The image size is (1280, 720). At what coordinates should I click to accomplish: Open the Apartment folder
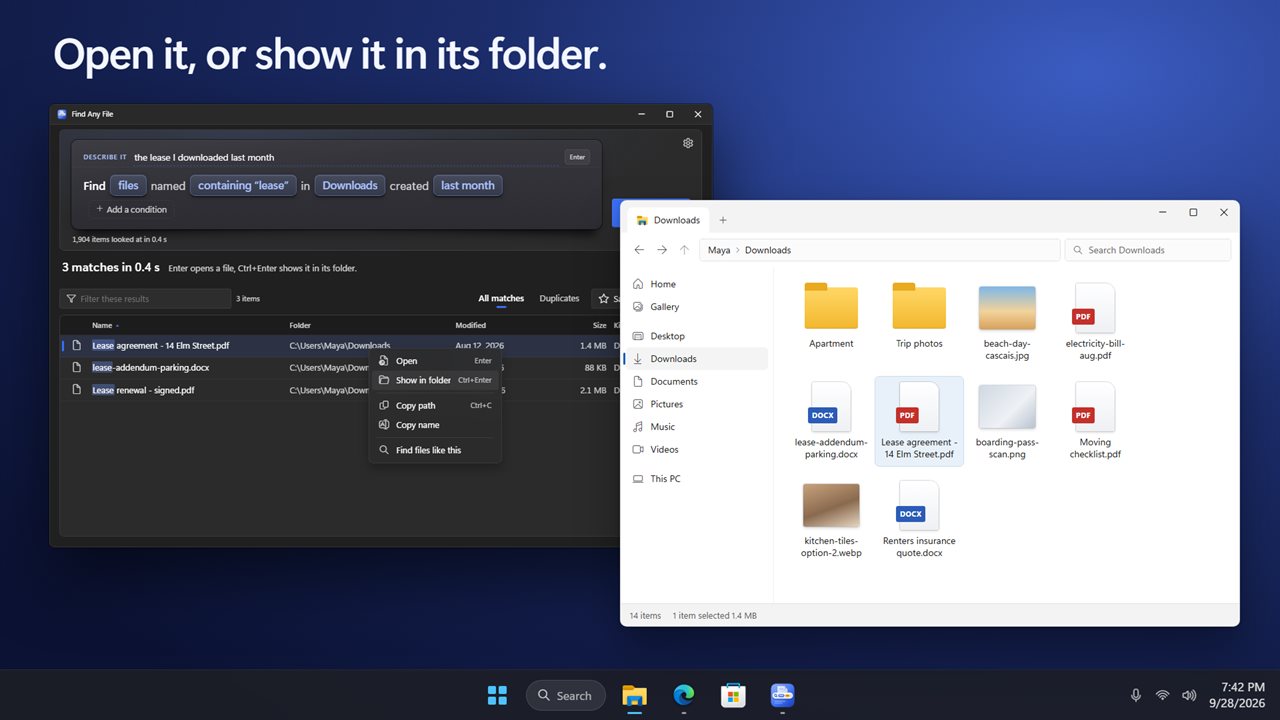tap(831, 316)
